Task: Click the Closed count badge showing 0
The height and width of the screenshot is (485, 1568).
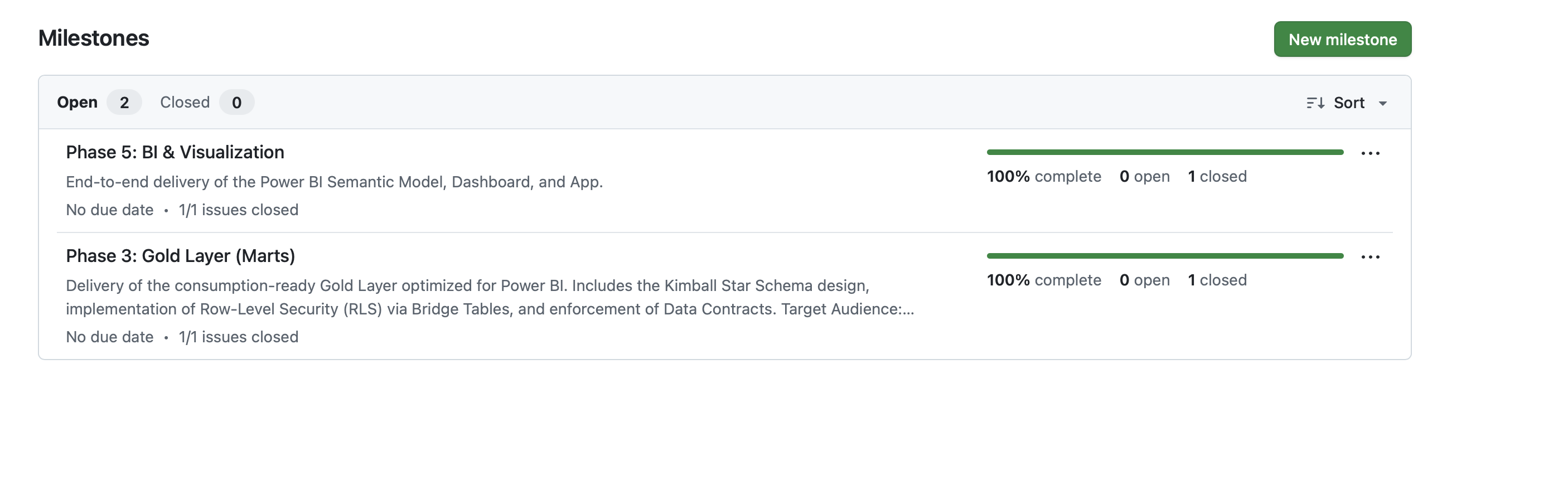Action: (237, 102)
